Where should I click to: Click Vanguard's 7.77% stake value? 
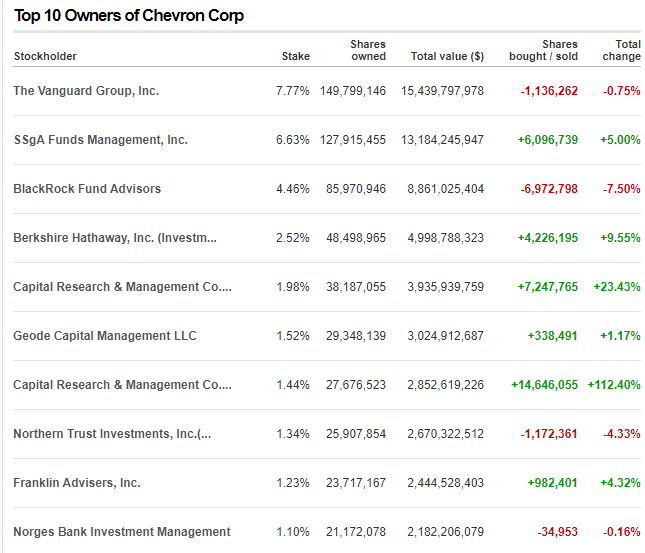(293, 91)
